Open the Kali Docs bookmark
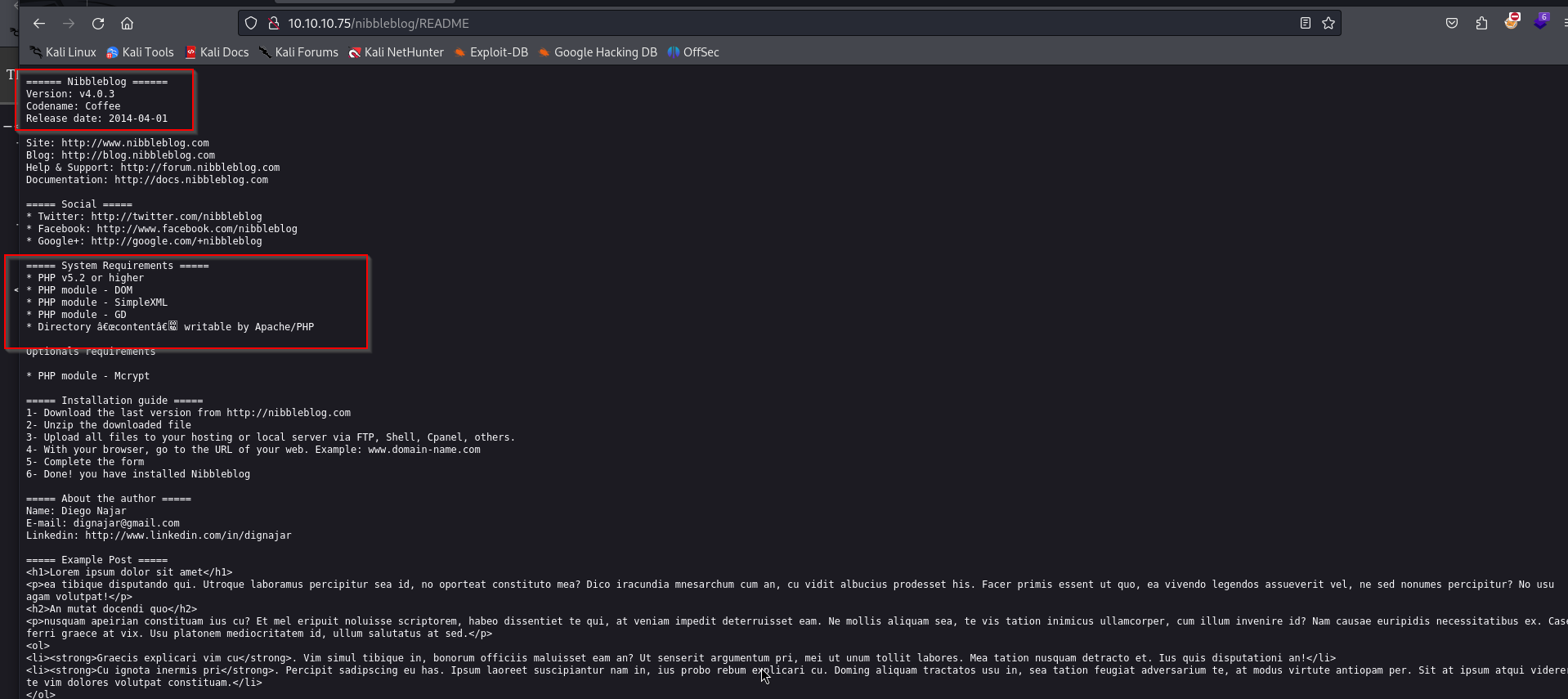This screenshot has width=1568, height=699. coord(217,52)
